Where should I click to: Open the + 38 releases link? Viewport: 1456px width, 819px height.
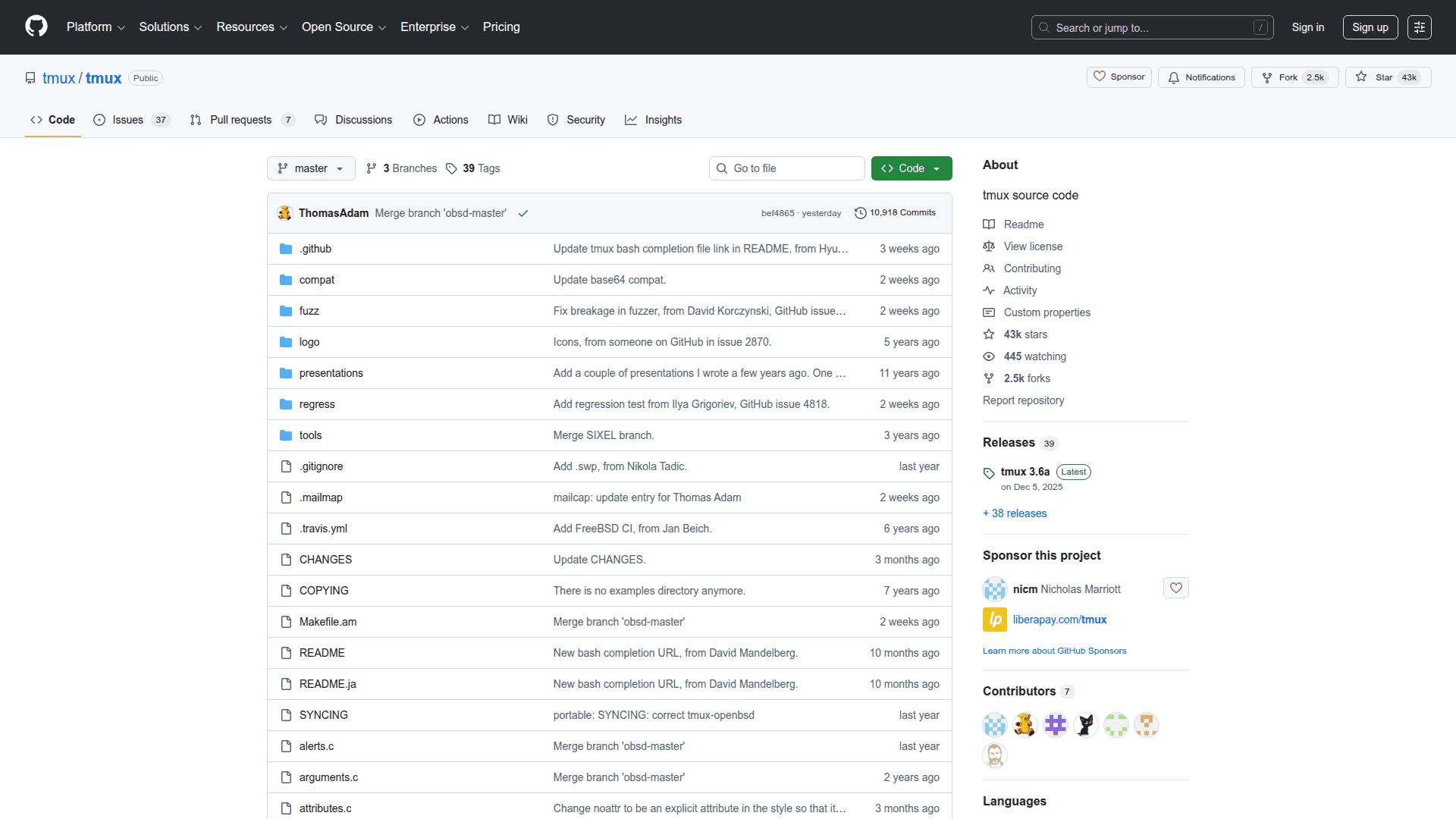pyautogui.click(x=1015, y=513)
